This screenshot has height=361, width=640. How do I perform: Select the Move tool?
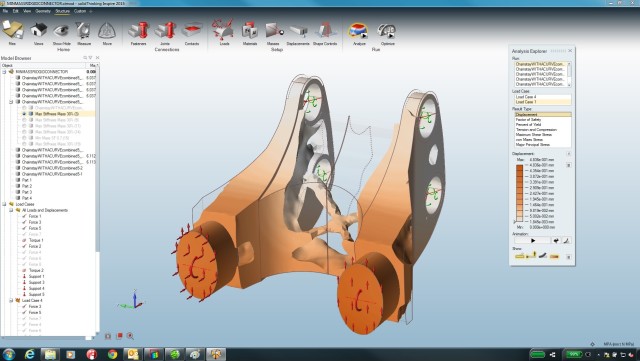coord(107,31)
